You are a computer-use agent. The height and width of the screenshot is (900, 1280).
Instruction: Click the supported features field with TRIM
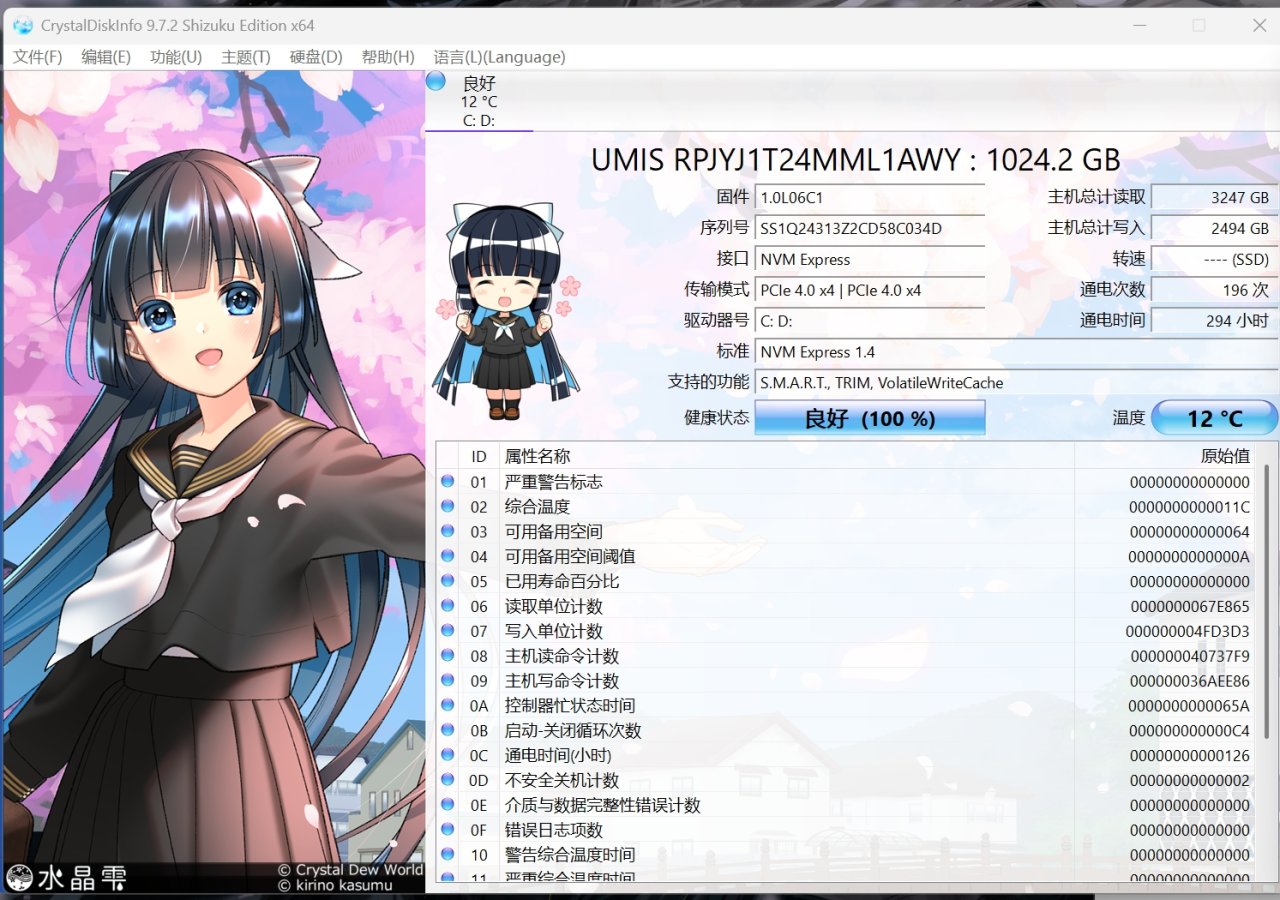1016,383
